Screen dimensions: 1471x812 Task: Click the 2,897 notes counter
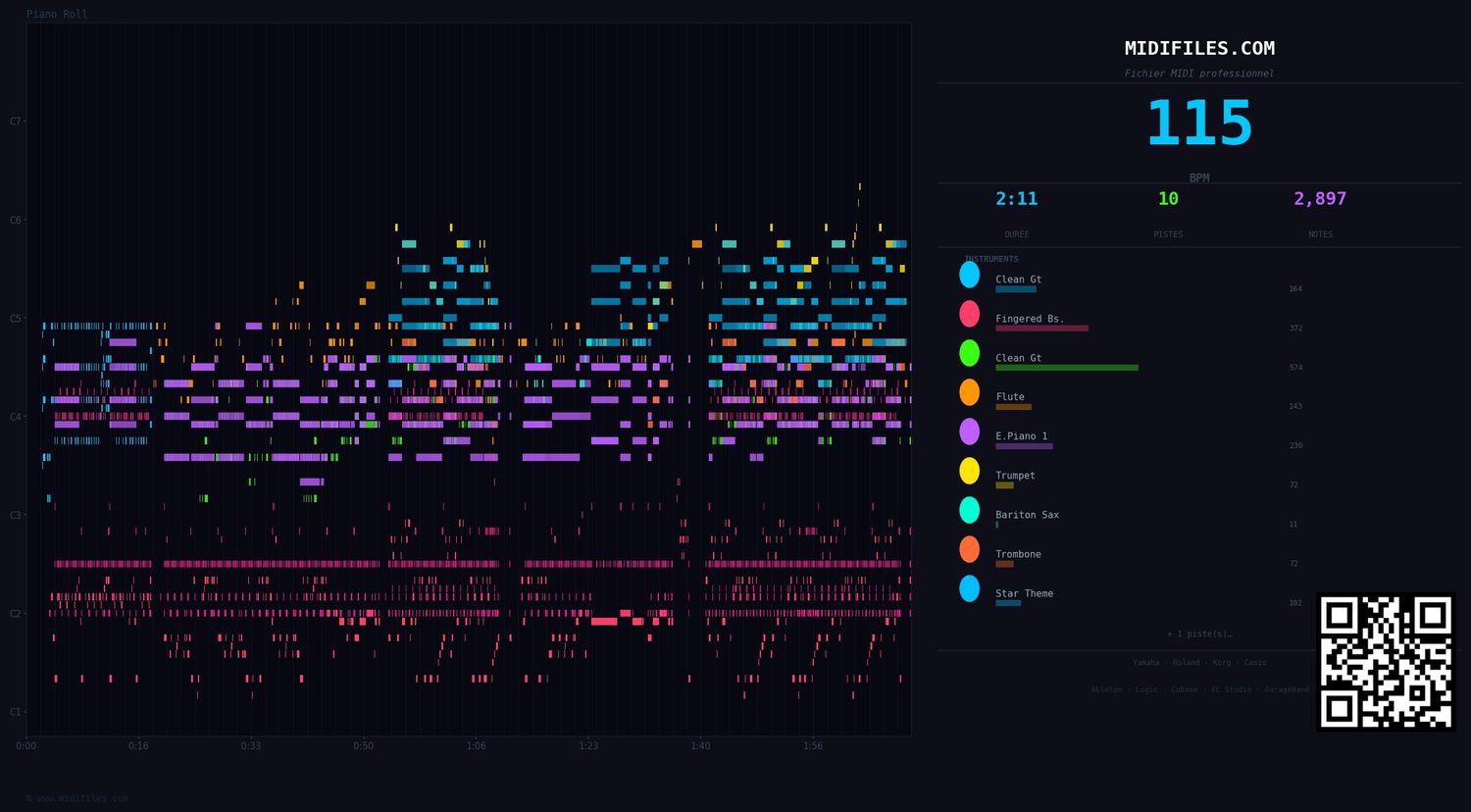[x=1320, y=199]
